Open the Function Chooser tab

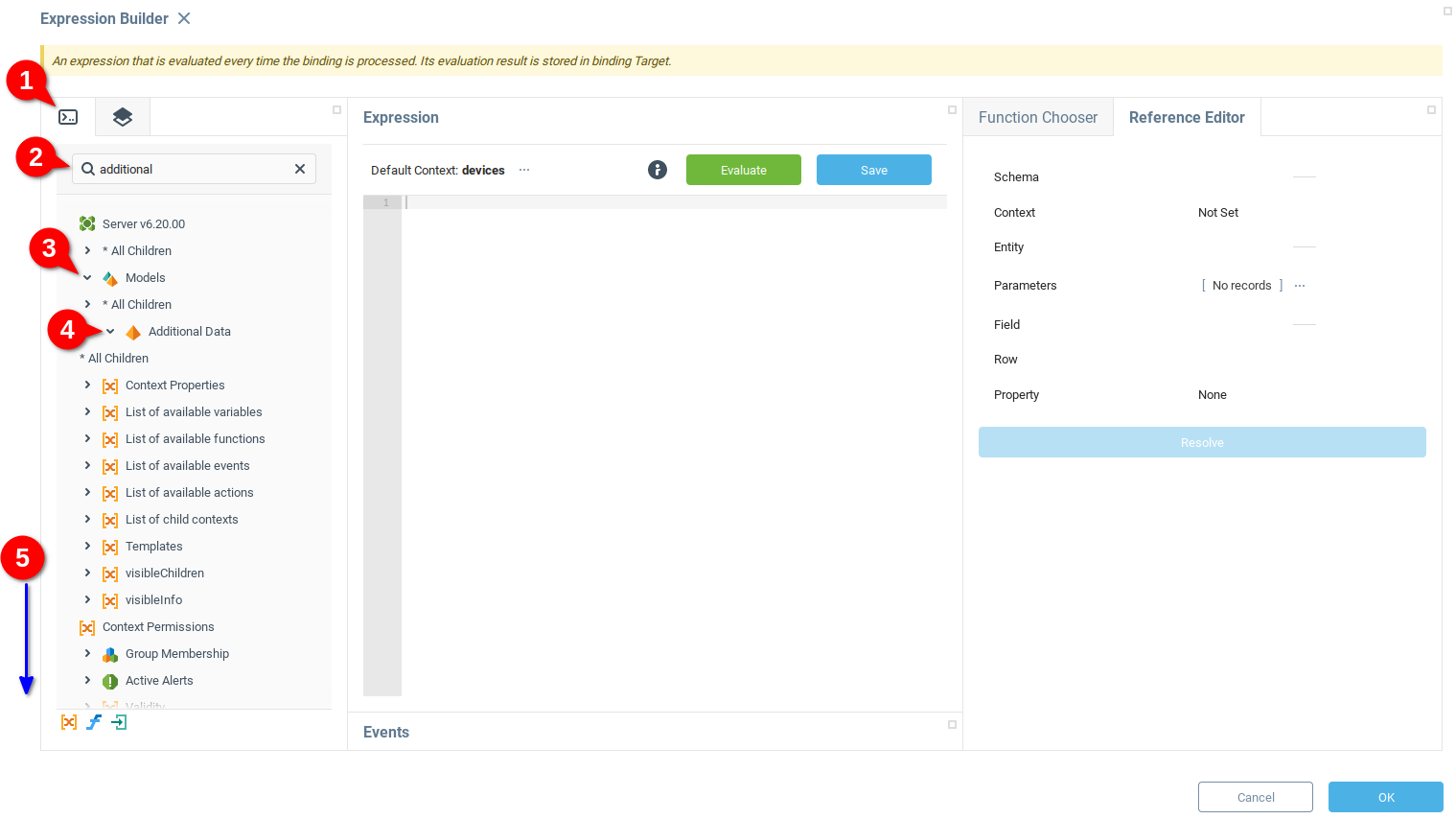1038,117
